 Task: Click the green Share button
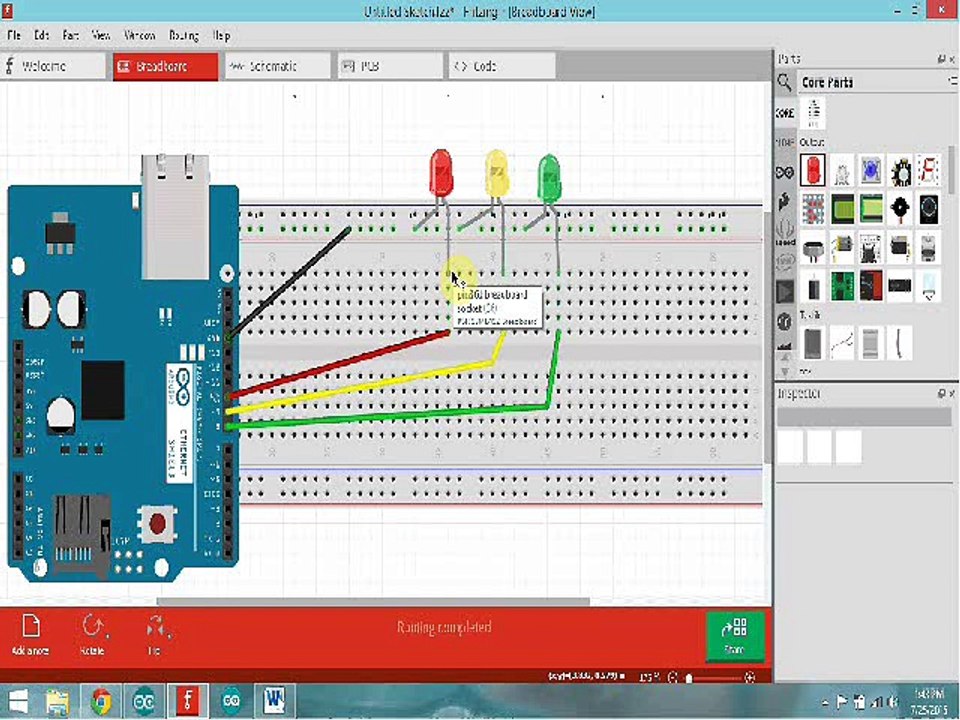tap(735, 636)
